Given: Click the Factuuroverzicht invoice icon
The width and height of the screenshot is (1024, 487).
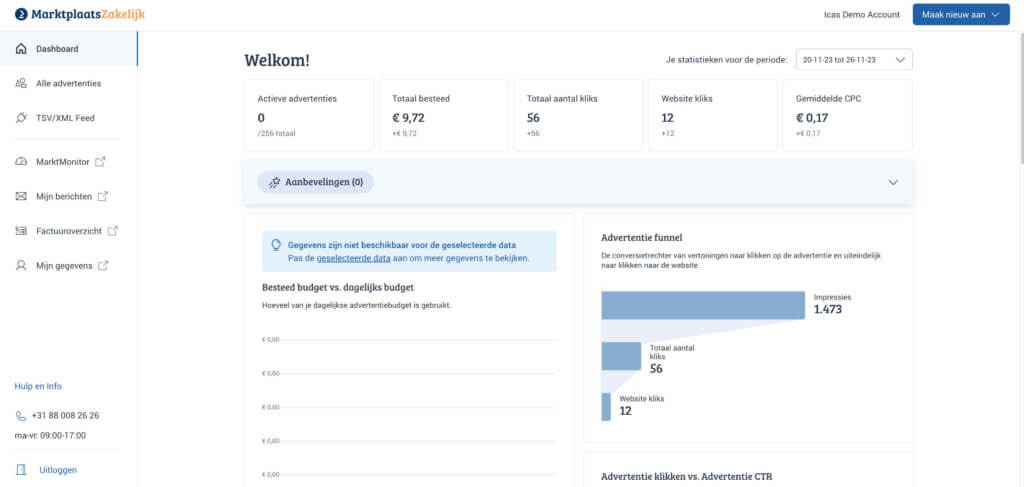Looking at the screenshot, I should (21, 231).
